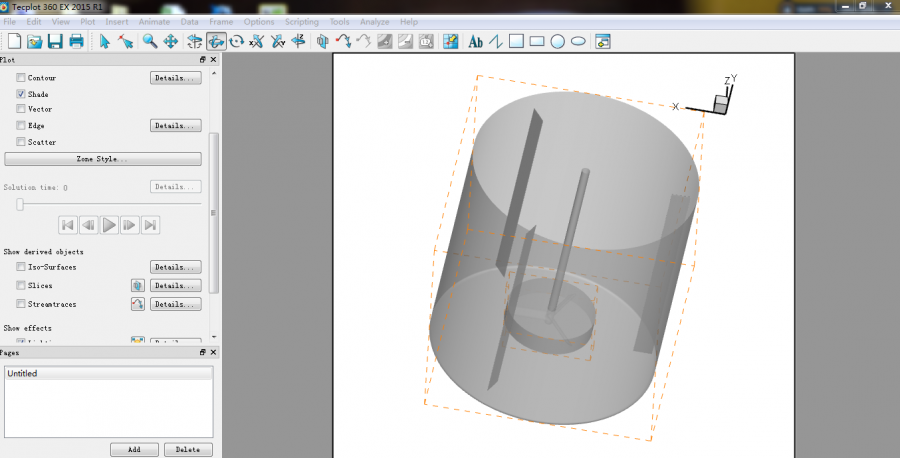
Task: Select the Zoom magnifier tool
Action: (149, 41)
